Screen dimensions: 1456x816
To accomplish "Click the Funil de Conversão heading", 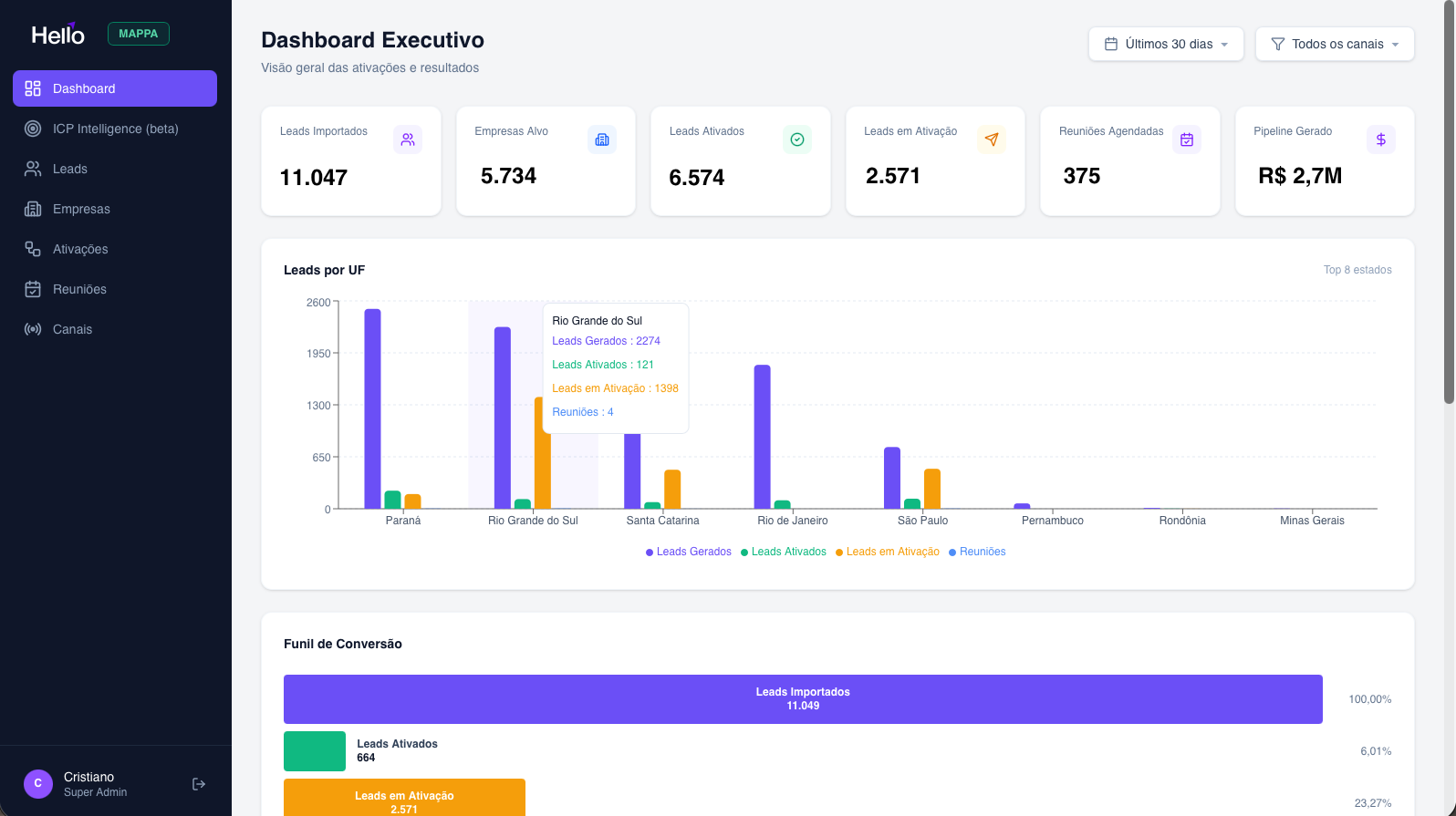I will (x=343, y=644).
